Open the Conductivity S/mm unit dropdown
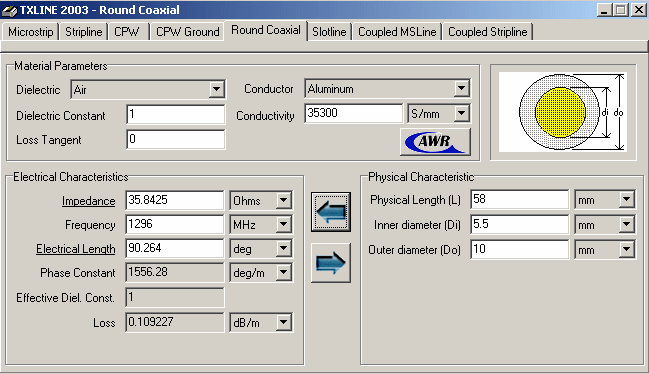 point(461,113)
